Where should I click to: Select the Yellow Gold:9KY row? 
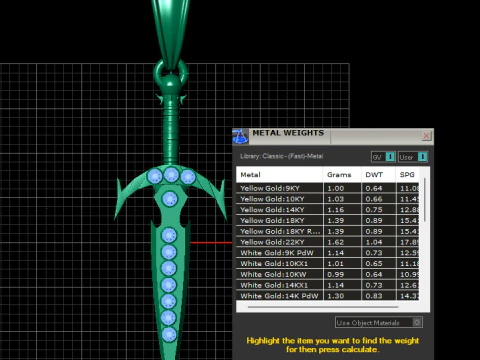328,188
